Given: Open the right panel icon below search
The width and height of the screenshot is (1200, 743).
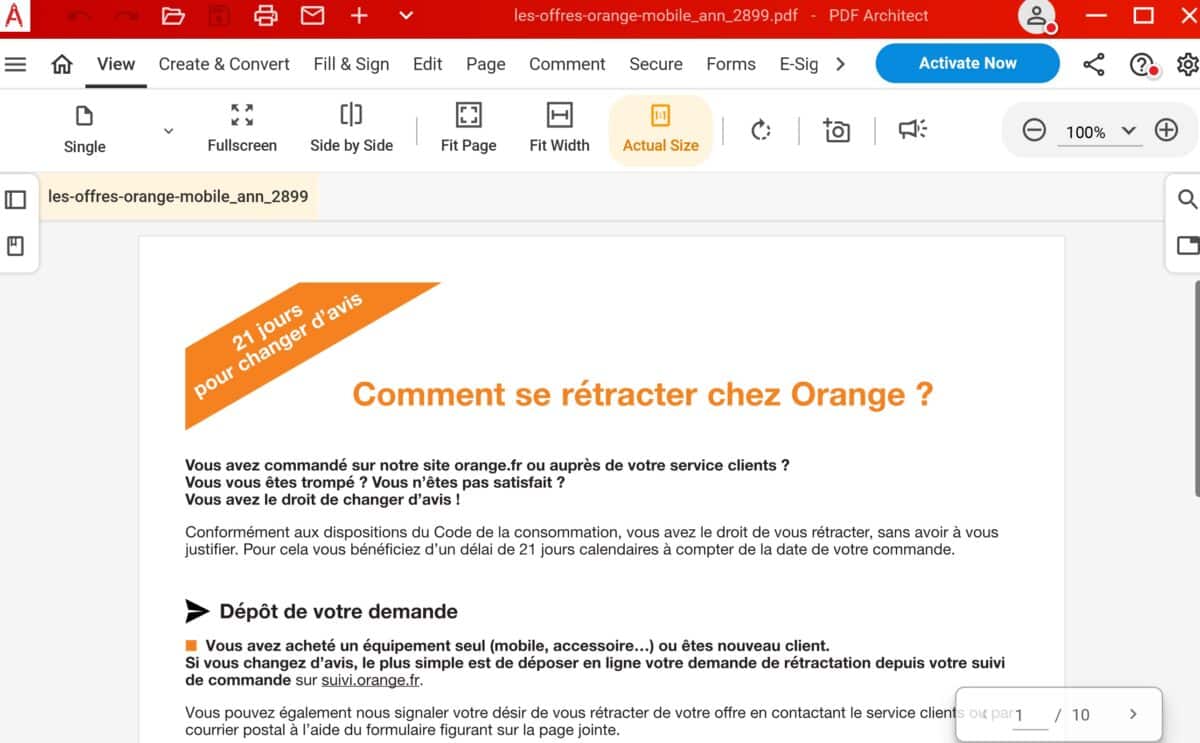Looking at the screenshot, I should 1187,246.
